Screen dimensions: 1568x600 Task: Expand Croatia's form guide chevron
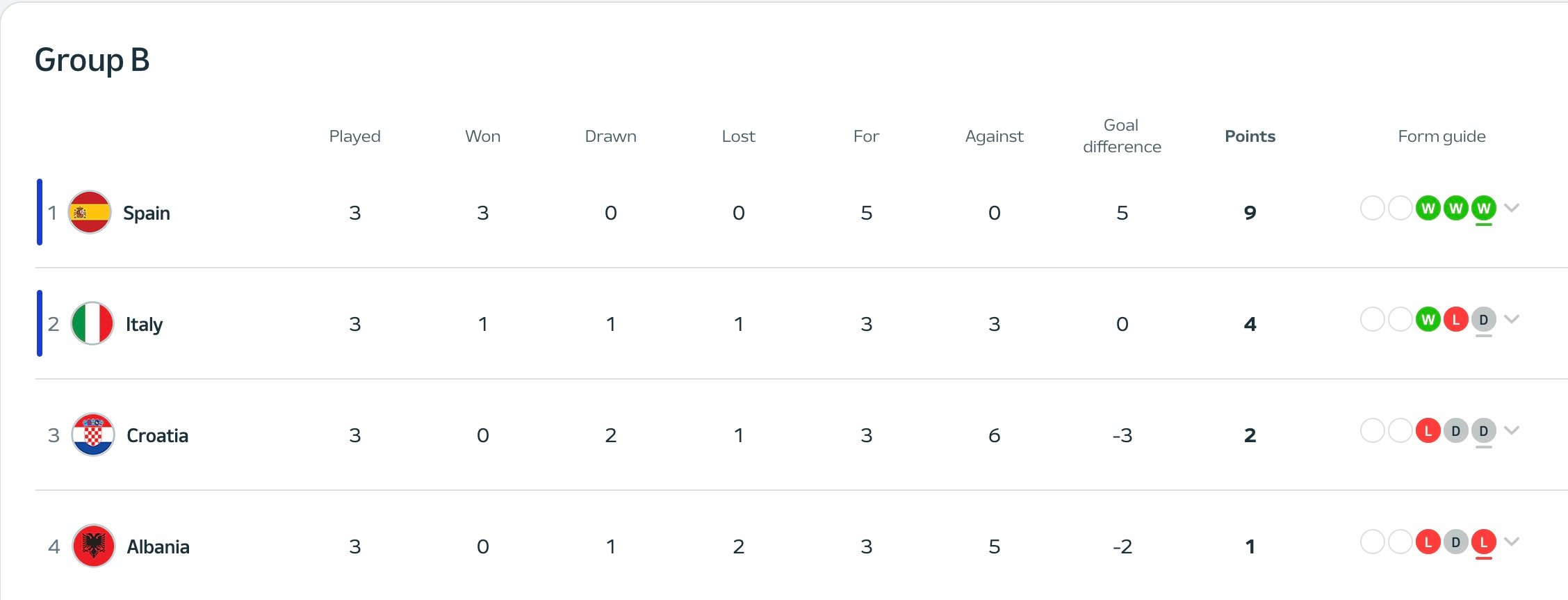pos(1512,430)
